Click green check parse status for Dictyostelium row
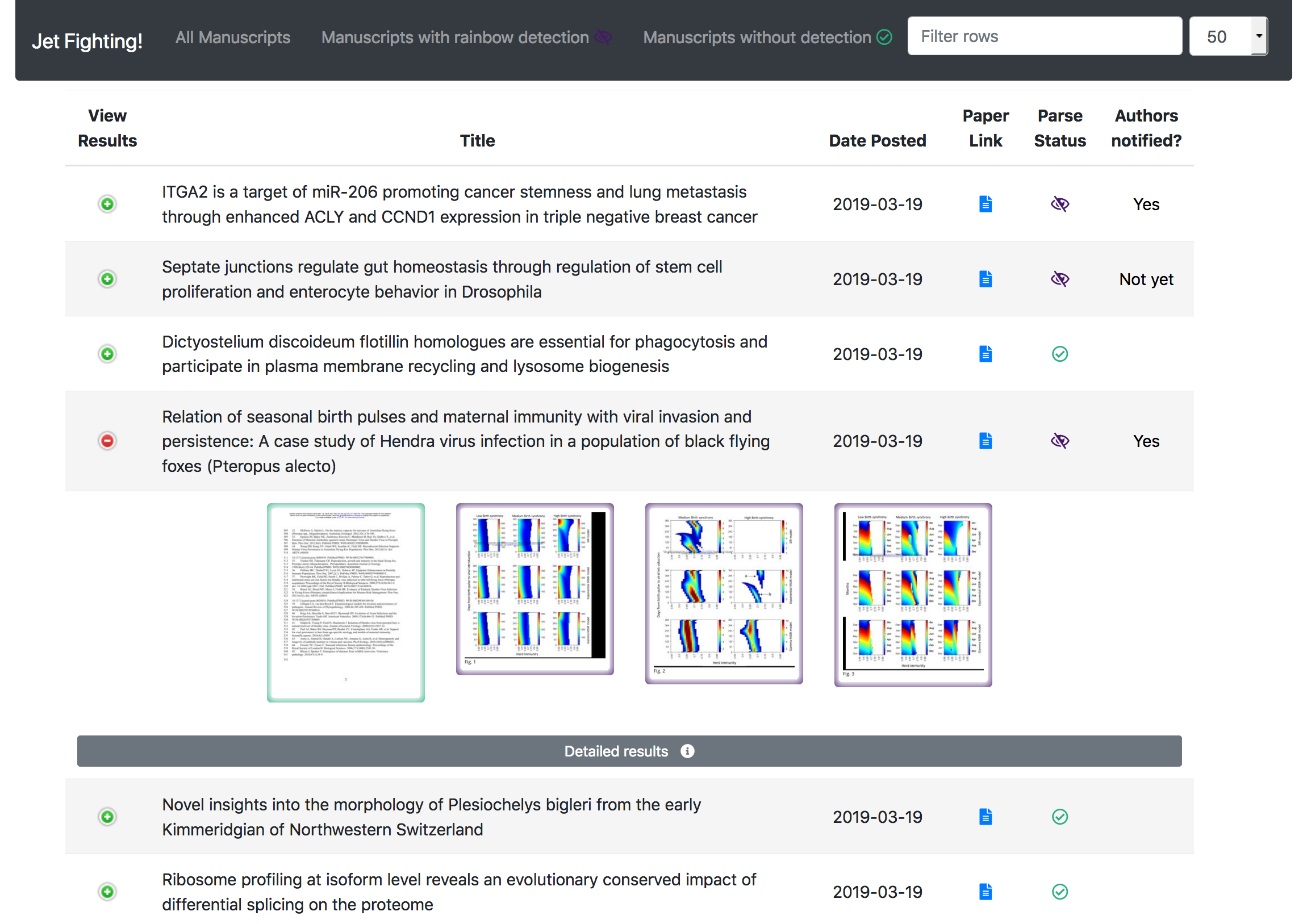 1059,354
